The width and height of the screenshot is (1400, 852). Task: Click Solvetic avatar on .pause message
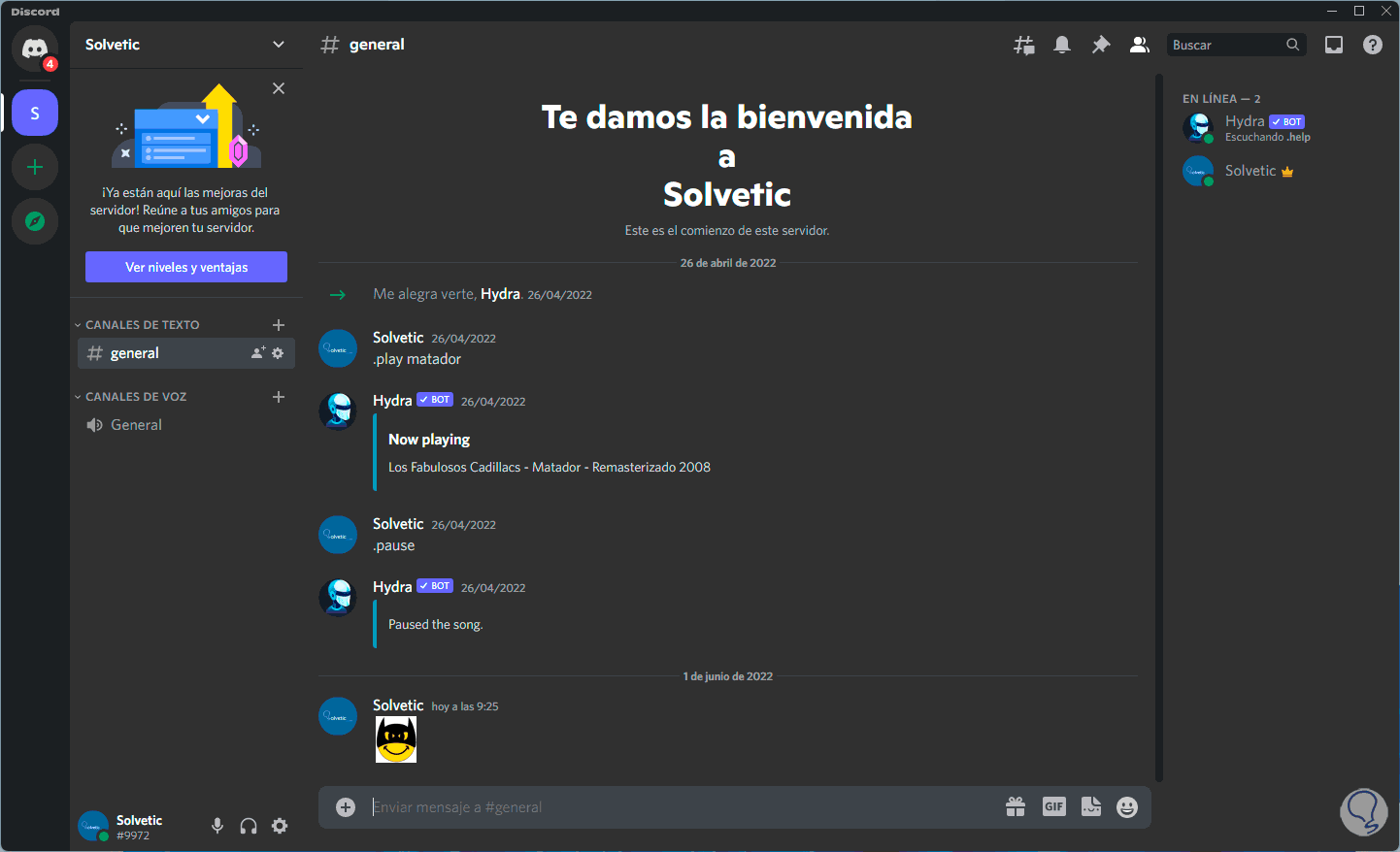338,535
